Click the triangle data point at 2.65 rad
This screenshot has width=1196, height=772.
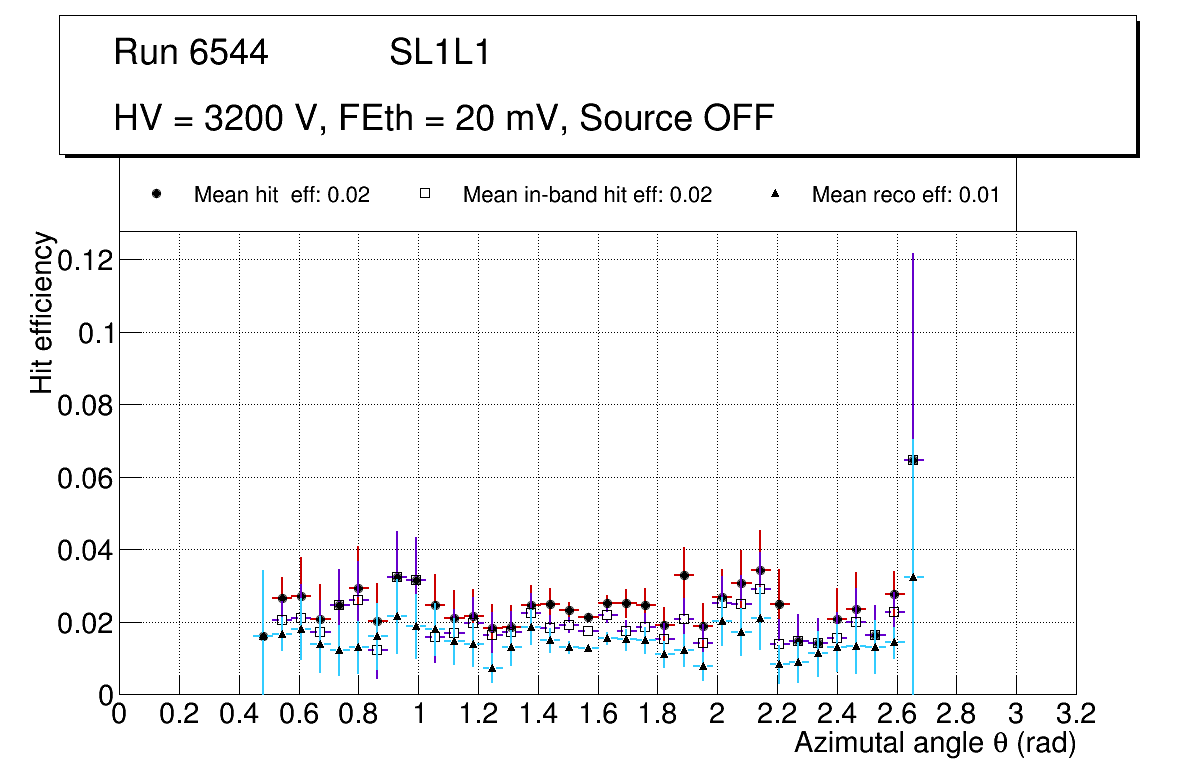tap(912, 577)
